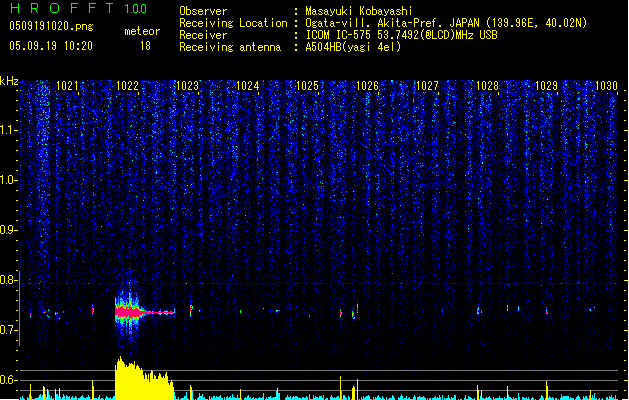Screen dimensions: 629x400
Task: Click the 0.9 kHz axis label
Action: pyautogui.click(x=9, y=230)
